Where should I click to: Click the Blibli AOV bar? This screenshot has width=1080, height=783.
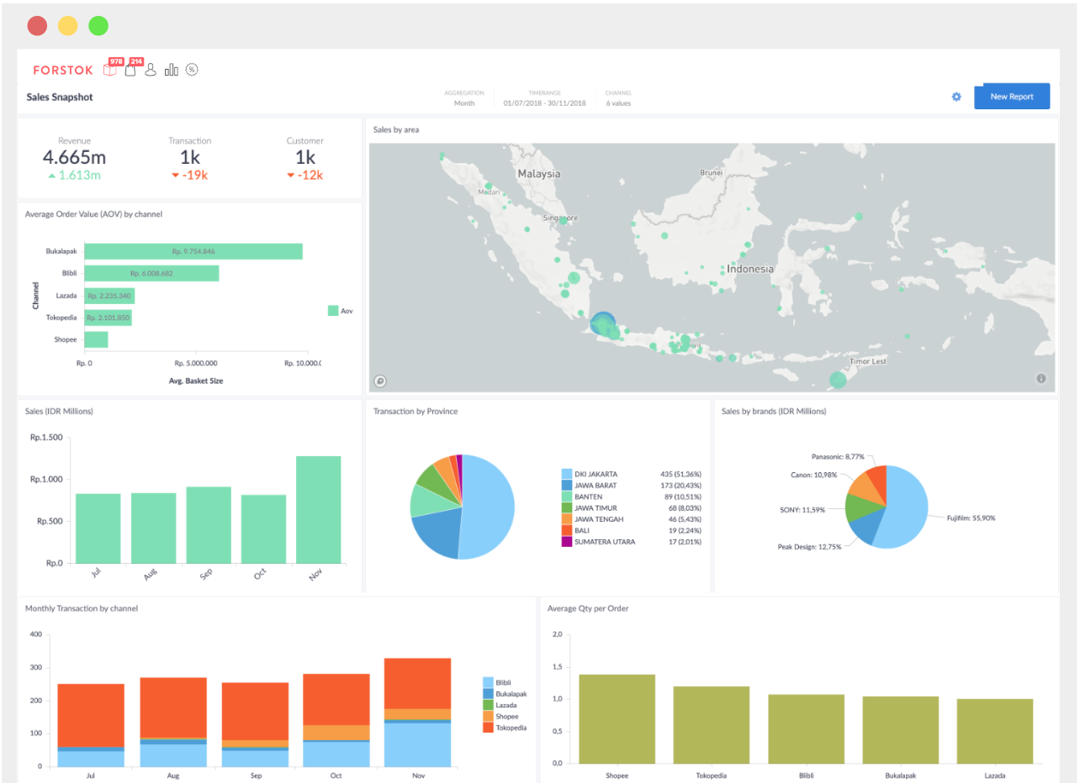(152, 273)
